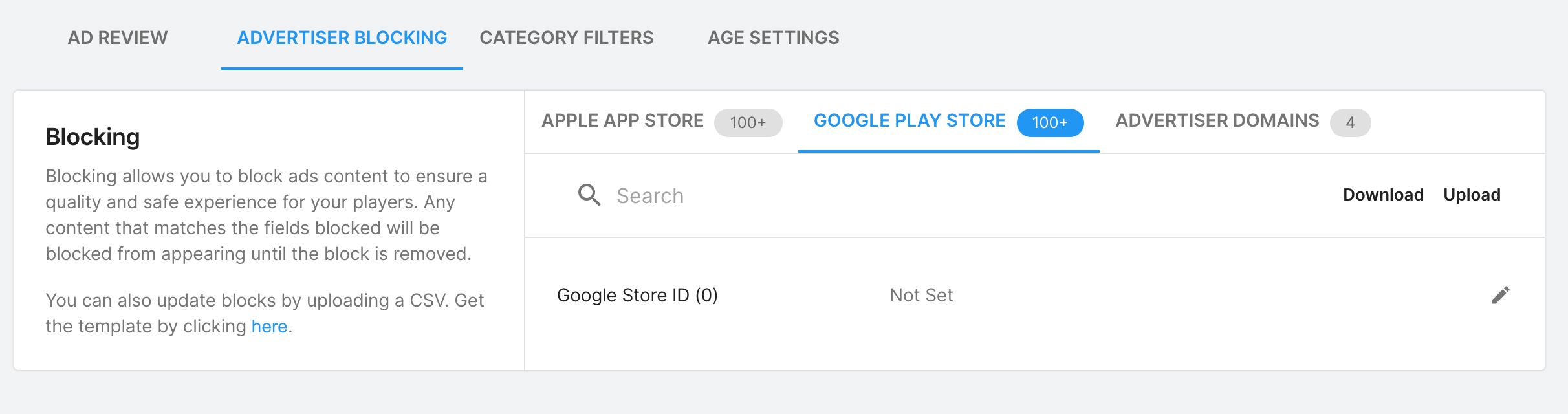Open the AD REVIEW tab

click(x=118, y=38)
